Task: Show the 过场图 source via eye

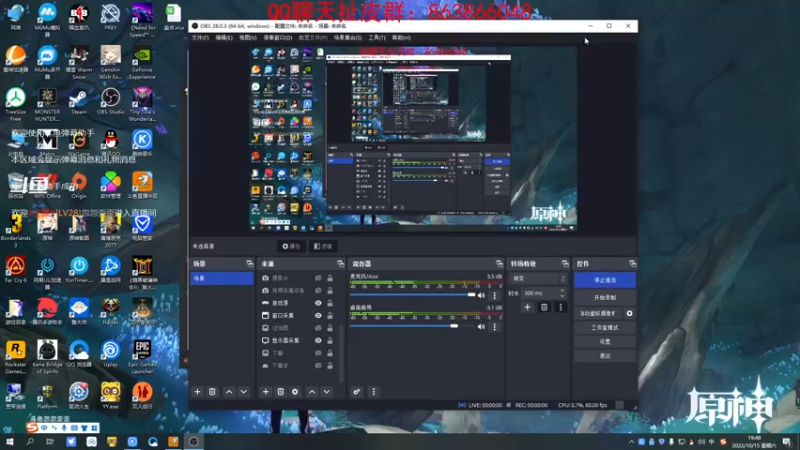Action: 318,328
